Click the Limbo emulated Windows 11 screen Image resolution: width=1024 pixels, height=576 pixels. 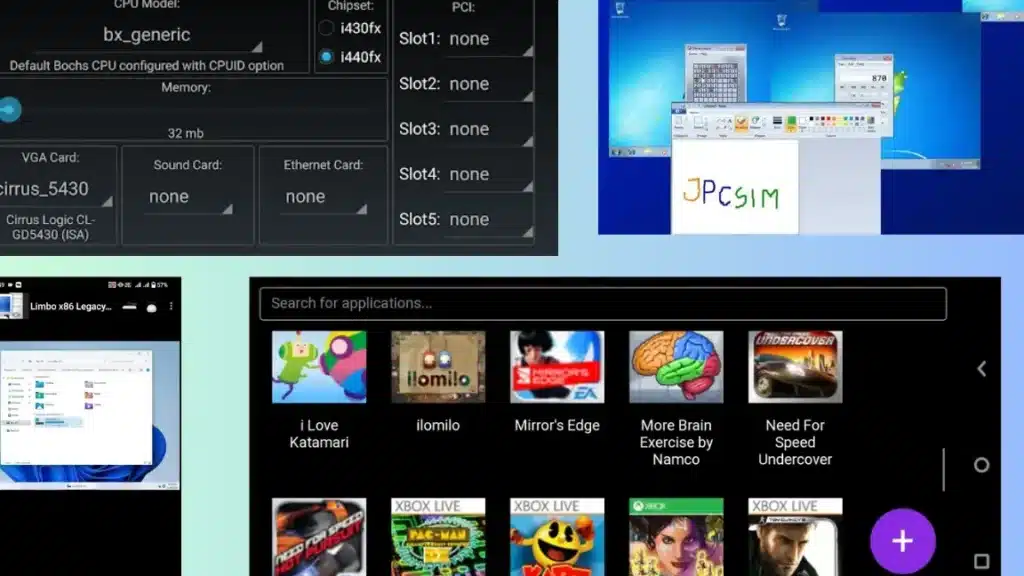coord(89,415)
